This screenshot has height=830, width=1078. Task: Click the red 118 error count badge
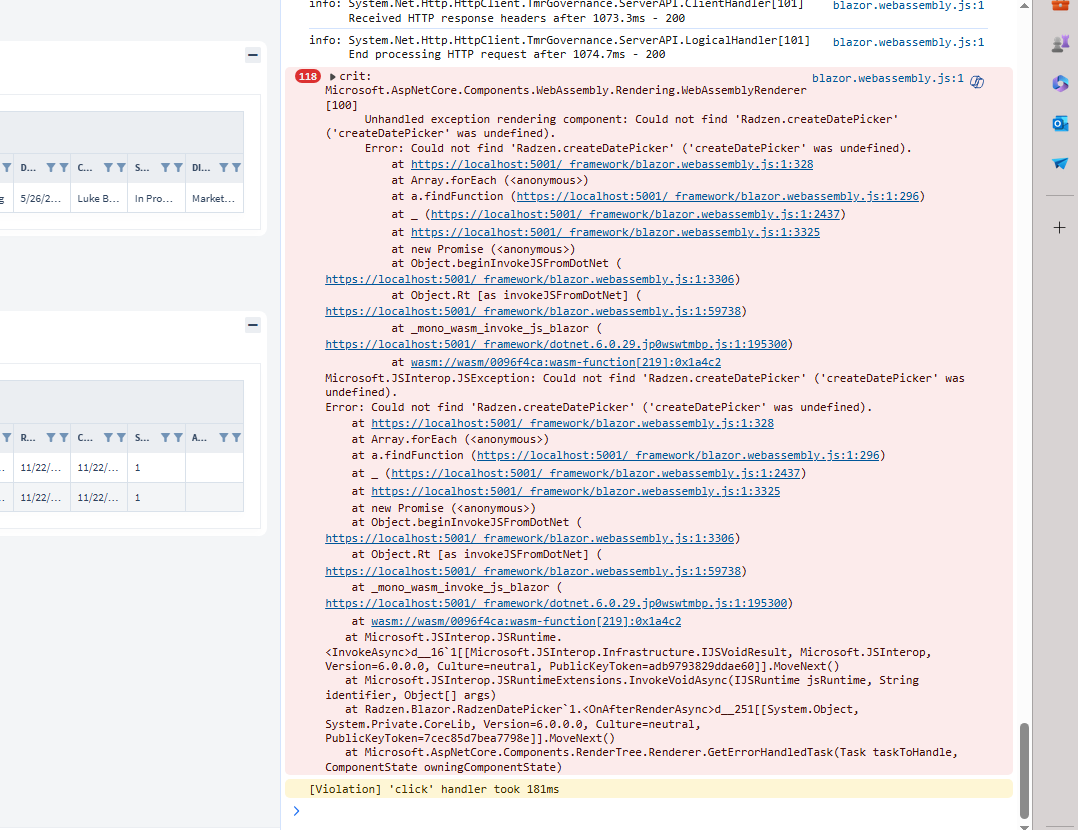click(307, 76)
